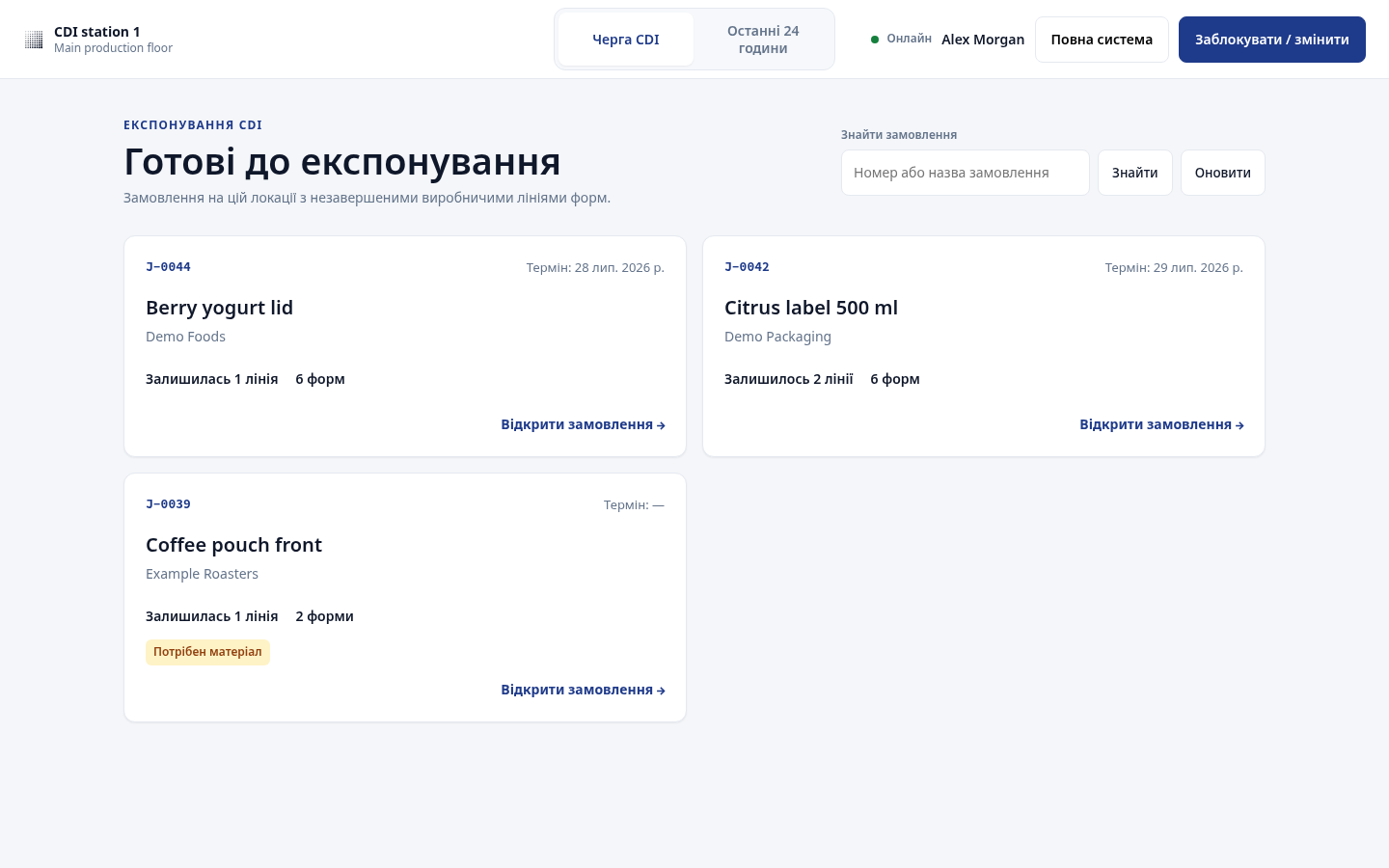The width and height of the screenshot is (1389, 868).
Task: Click the Готові до експонування heading
Action: coord(342,161)
